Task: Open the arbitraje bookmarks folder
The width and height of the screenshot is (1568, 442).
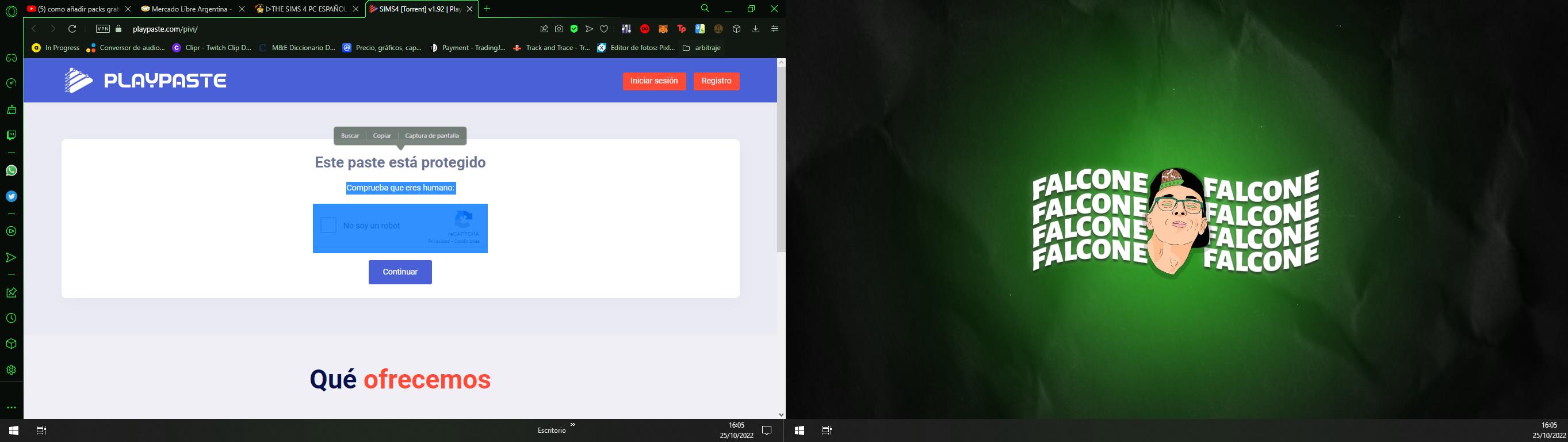Action: pos(702,48)
